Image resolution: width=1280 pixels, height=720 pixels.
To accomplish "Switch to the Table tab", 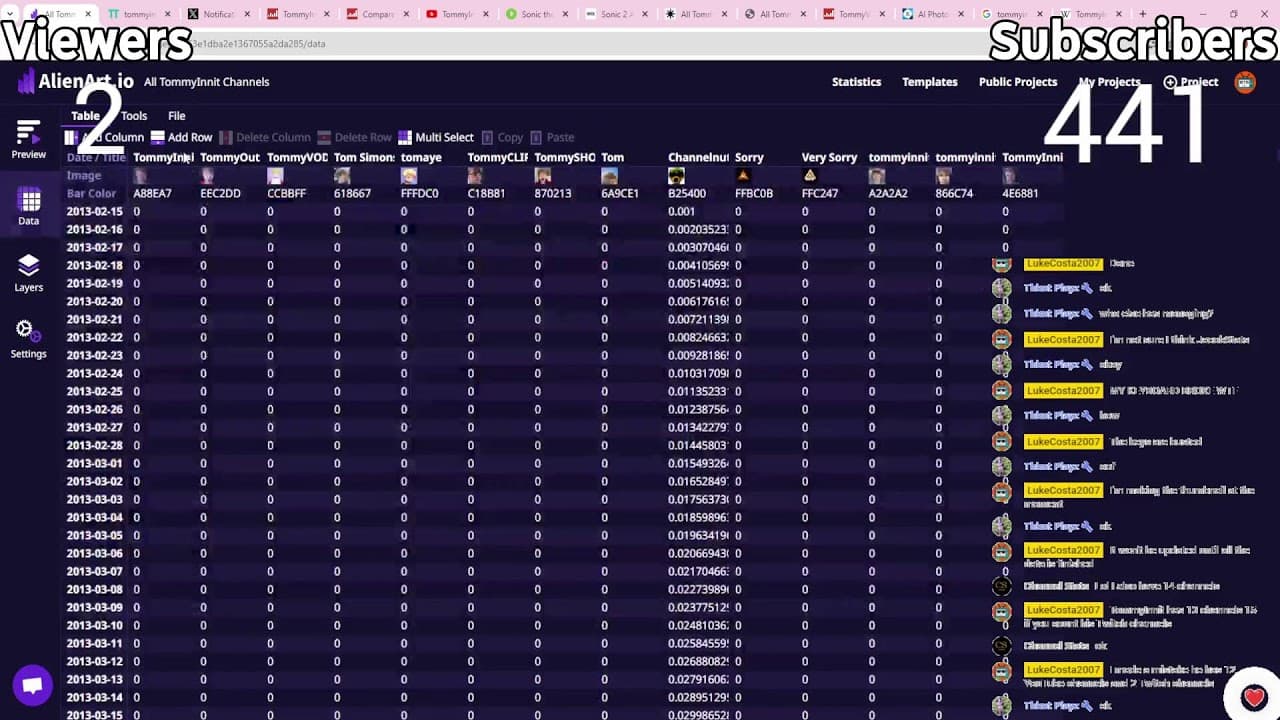I will pos(85,116).
